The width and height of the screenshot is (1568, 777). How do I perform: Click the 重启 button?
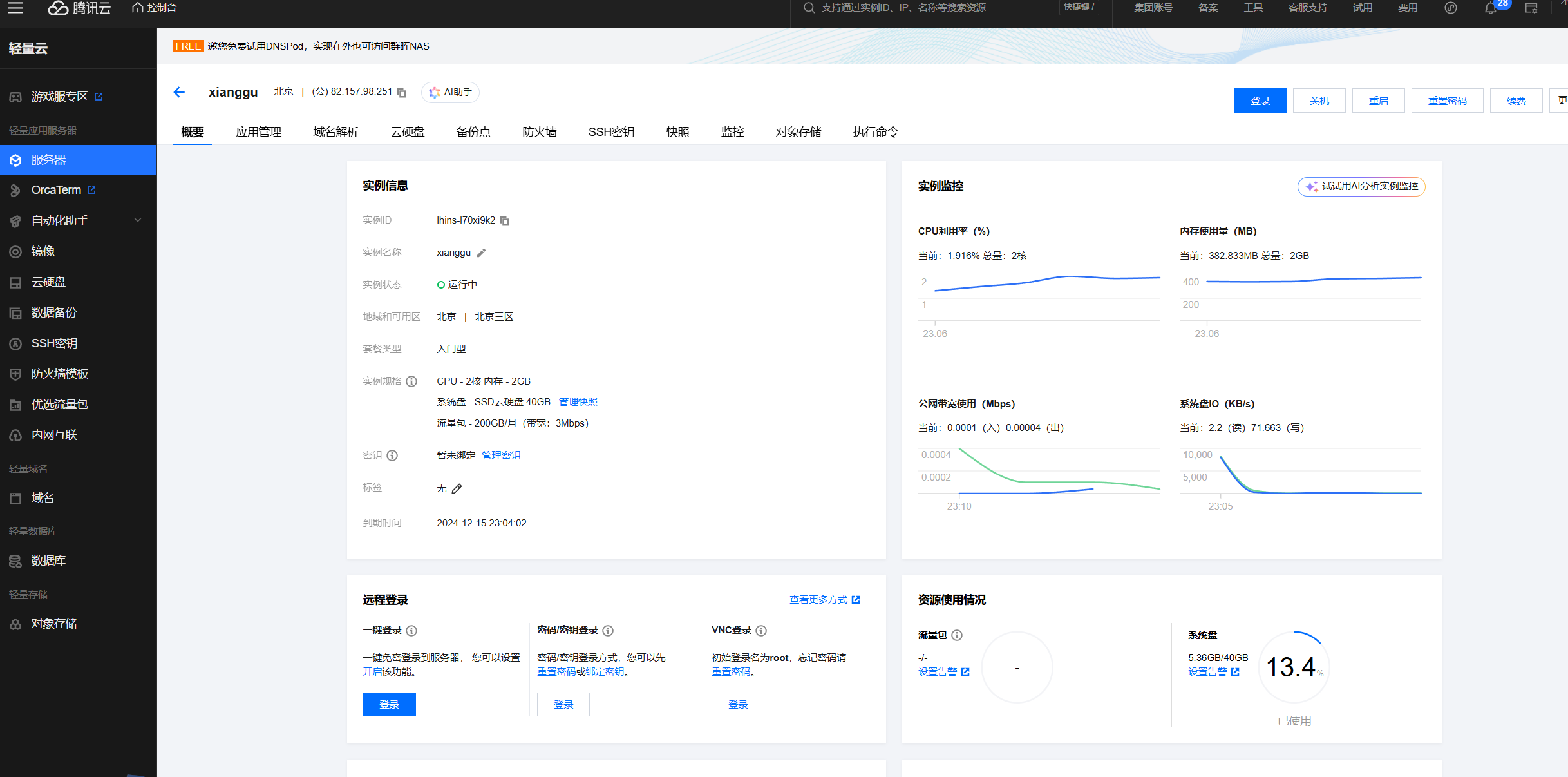point(1378,101)
